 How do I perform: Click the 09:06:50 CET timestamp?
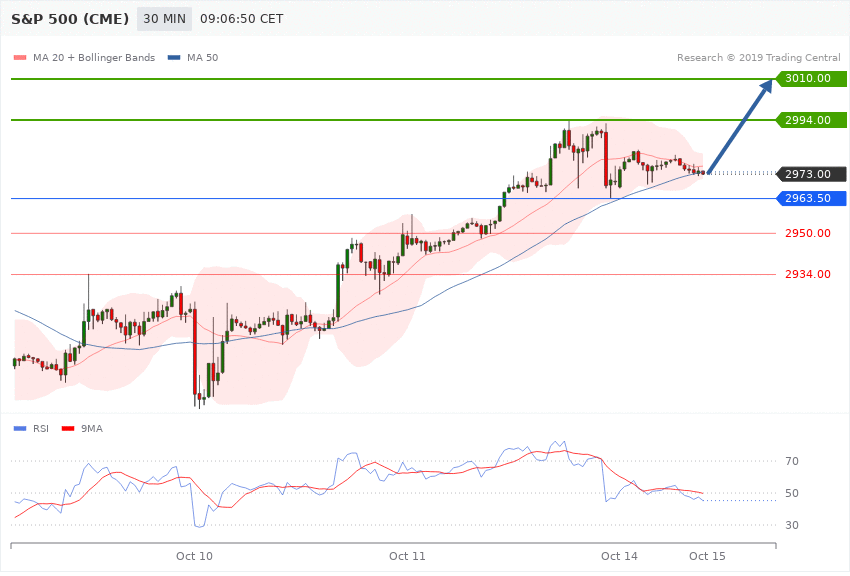coord(242,19)
